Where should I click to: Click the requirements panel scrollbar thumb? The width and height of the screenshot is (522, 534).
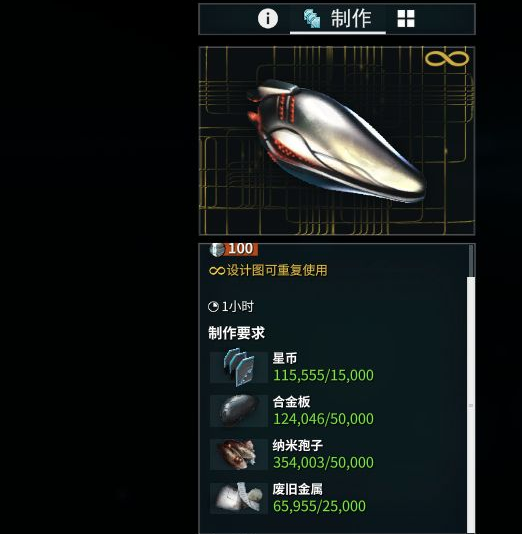tap(471, 405)
